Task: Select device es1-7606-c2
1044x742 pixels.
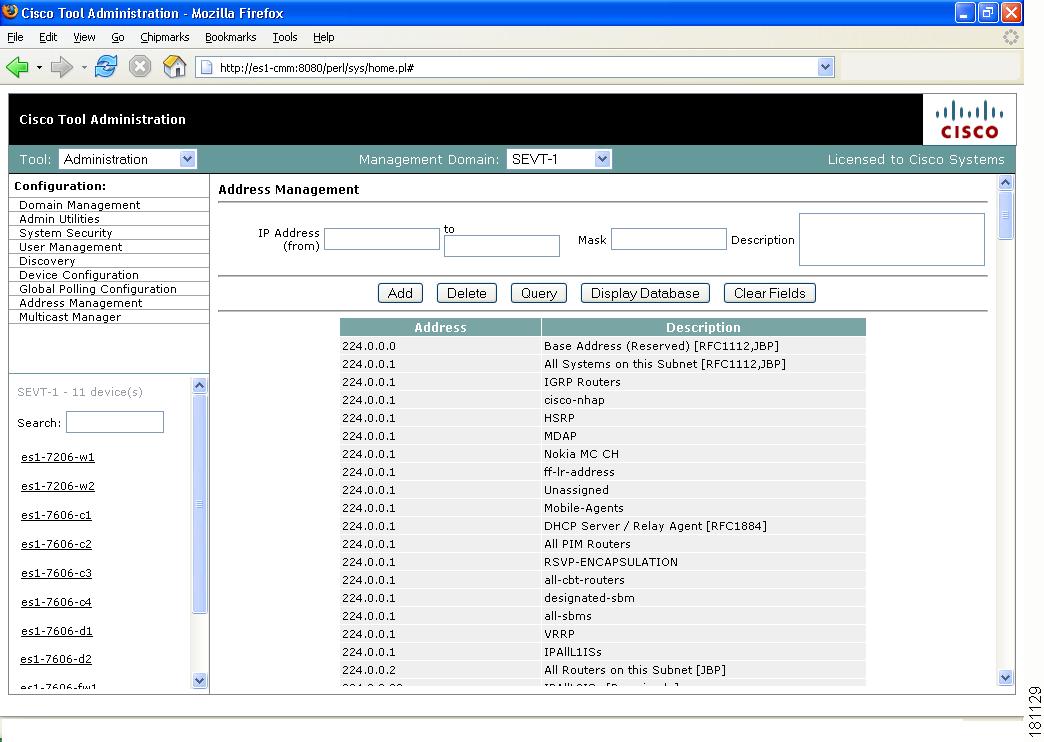Action: click(56, 544)
